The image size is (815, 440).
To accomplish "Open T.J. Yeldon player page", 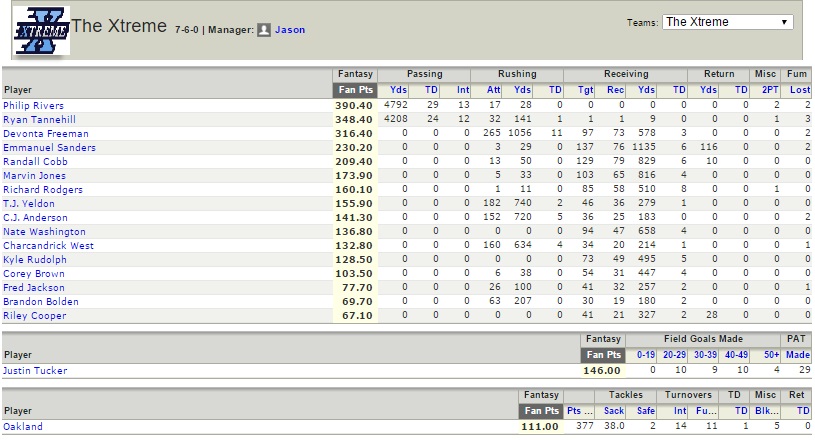I will tap(29, 204).
